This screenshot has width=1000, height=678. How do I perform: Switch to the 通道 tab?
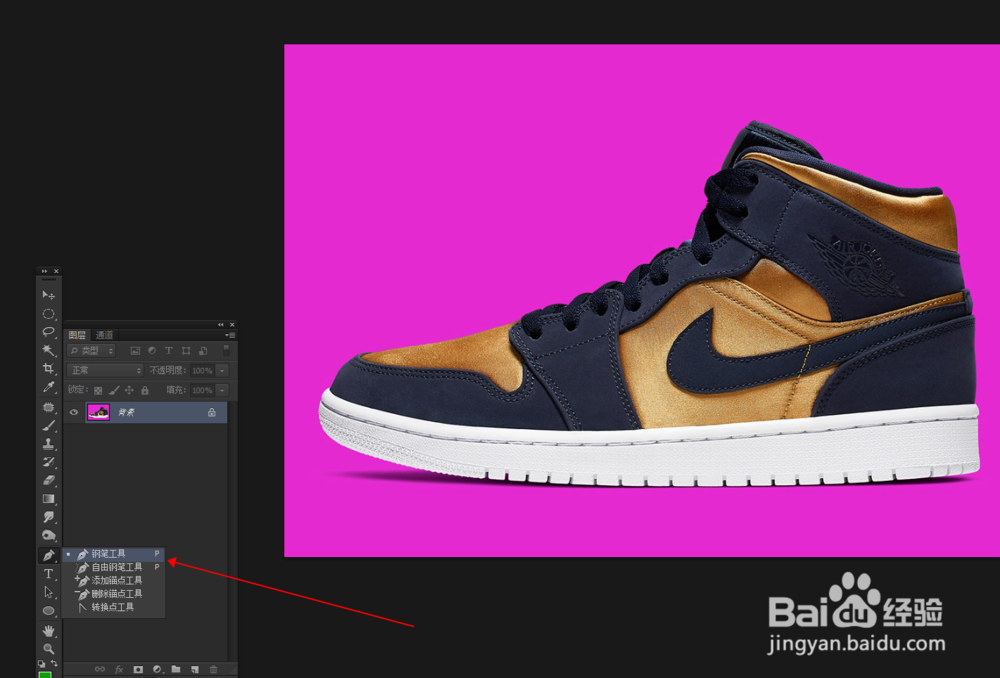[105, 335]
